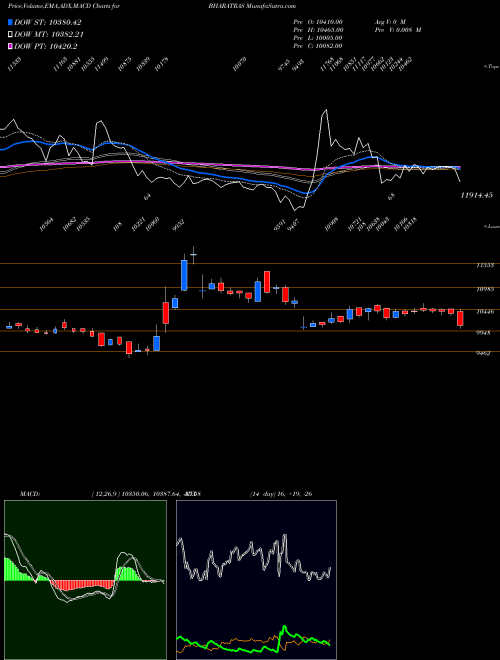Click the '<Tops' label at right edge
This screenshot has width=500, height=660.
[491, 67]
